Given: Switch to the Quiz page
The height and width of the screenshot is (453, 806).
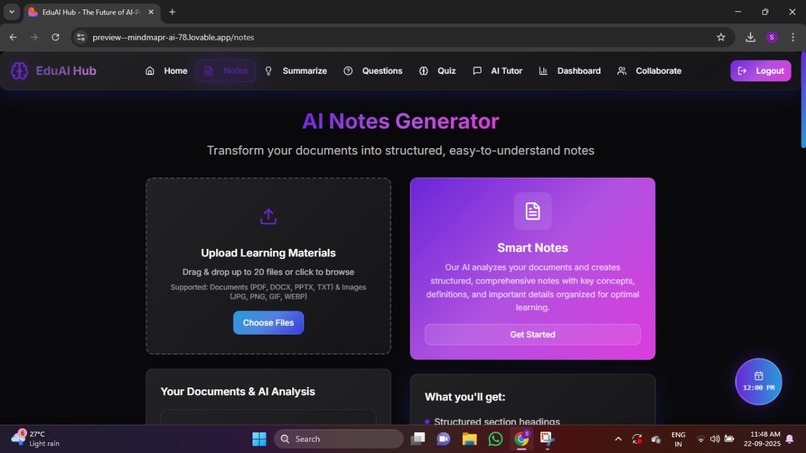Looking at the screenshot, I should point(437,71).
